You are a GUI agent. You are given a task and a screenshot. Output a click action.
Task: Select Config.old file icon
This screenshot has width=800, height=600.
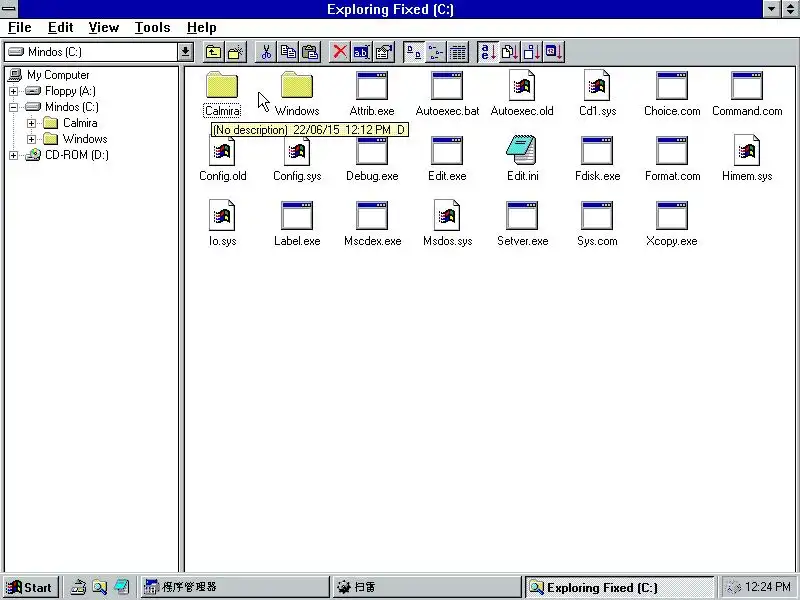222,151
